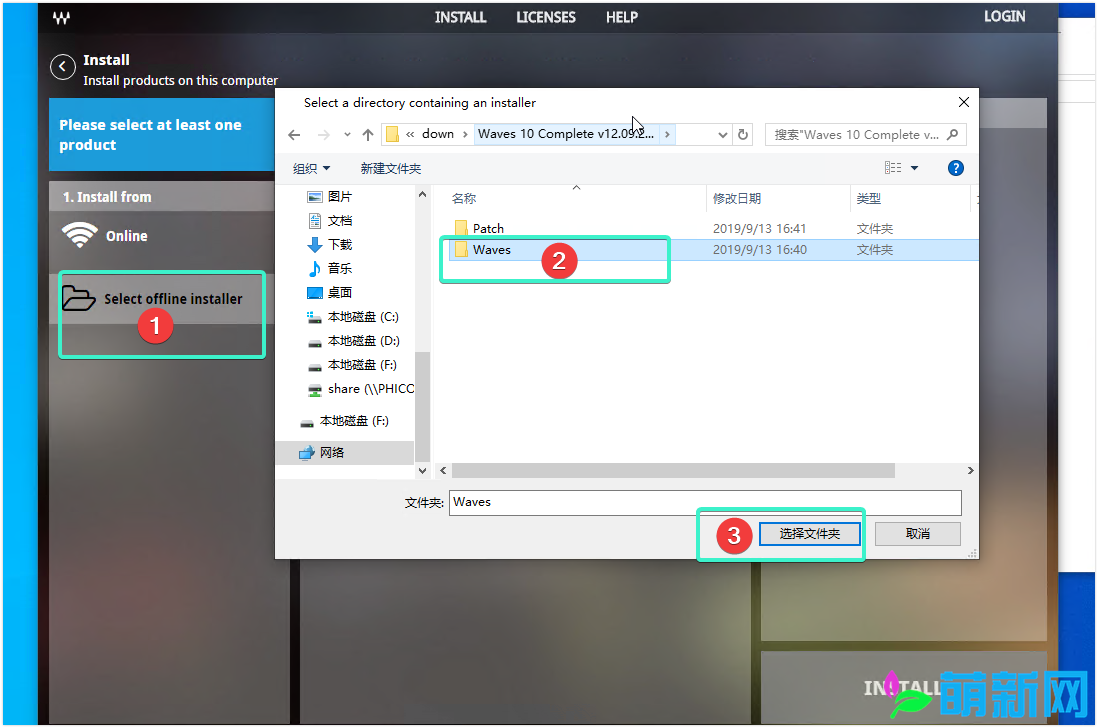Click the down breadcrumb segment
The image size is (1098, 728).
click(x=438, y=134)
